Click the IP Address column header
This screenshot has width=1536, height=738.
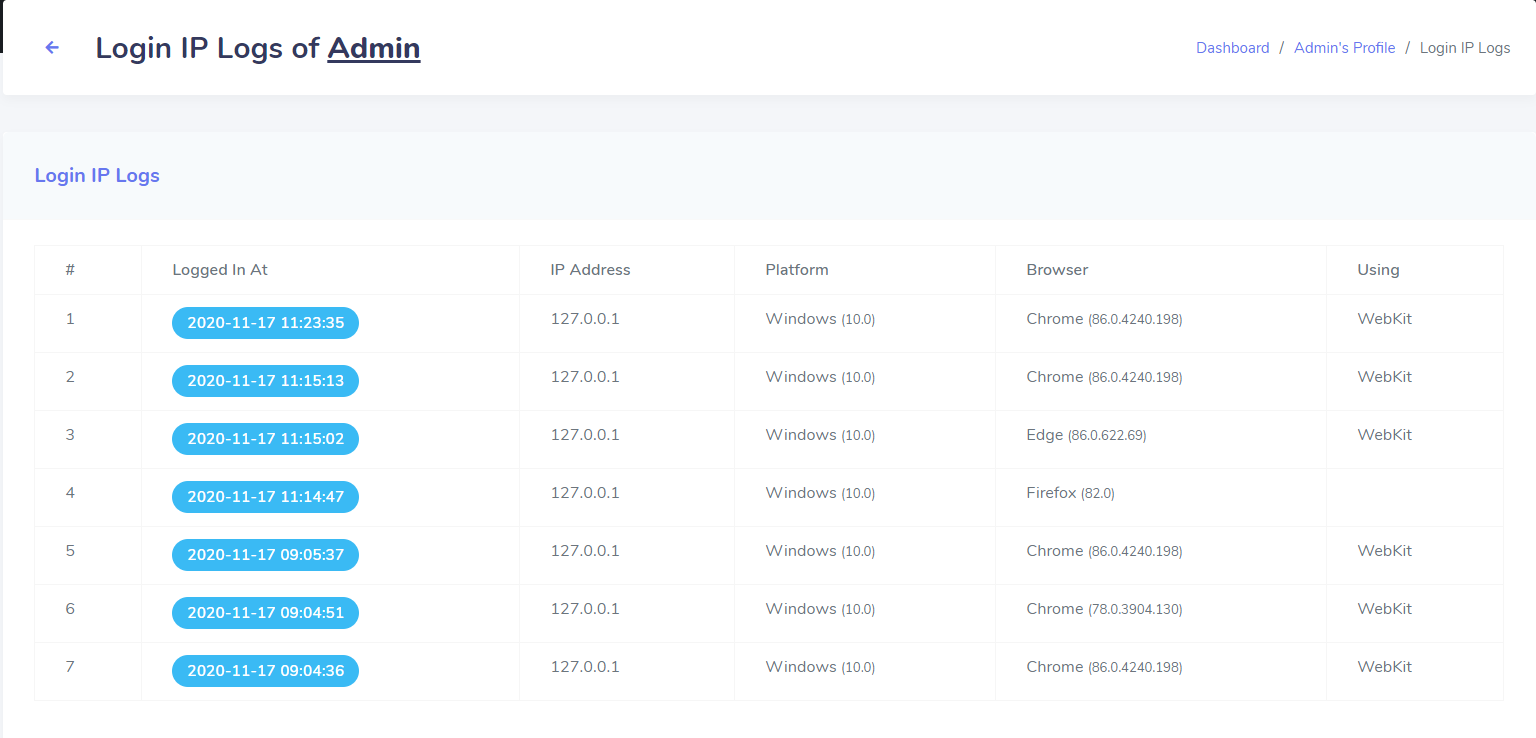pos(590,270)
